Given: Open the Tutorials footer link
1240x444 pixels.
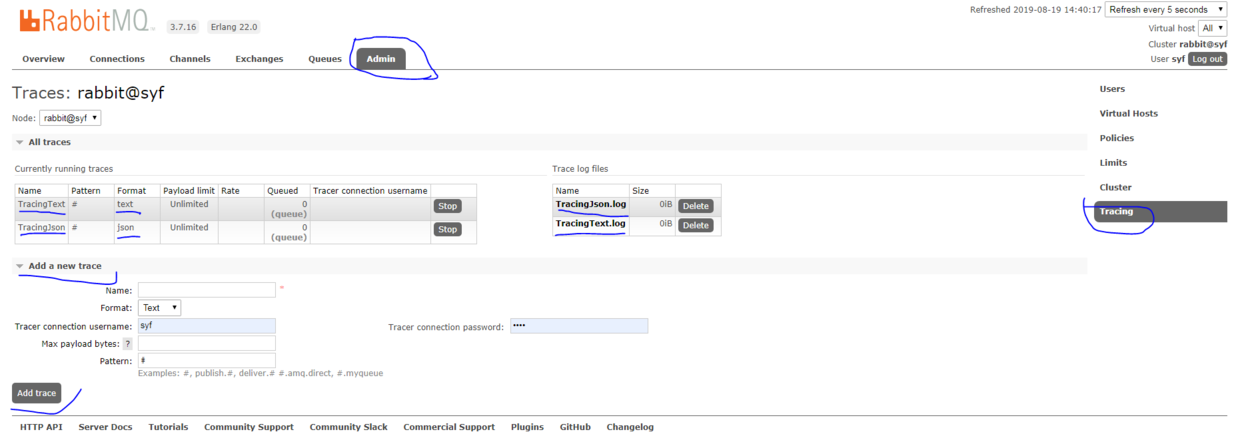Looking at the screenshot, I should pyautogui.click(x=168, y=427).
